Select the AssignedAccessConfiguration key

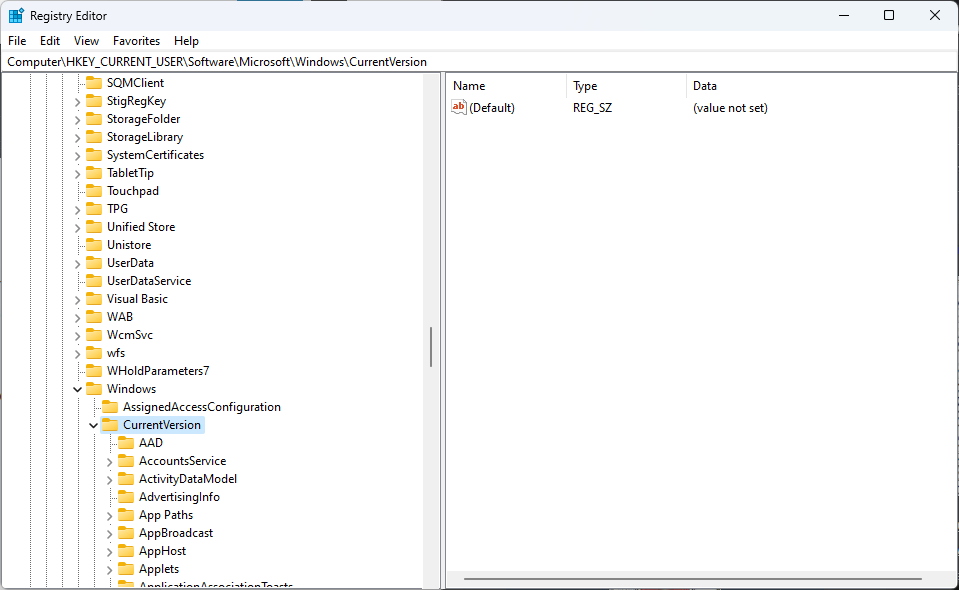(201, 407)
